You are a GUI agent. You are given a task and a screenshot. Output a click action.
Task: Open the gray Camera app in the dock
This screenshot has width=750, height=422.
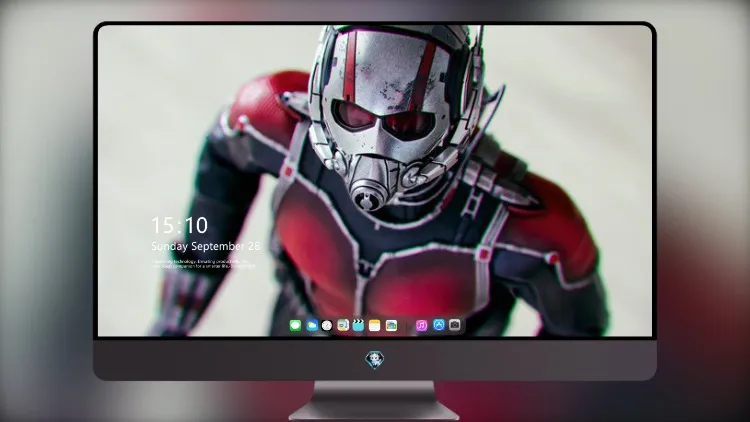(455, 325)
